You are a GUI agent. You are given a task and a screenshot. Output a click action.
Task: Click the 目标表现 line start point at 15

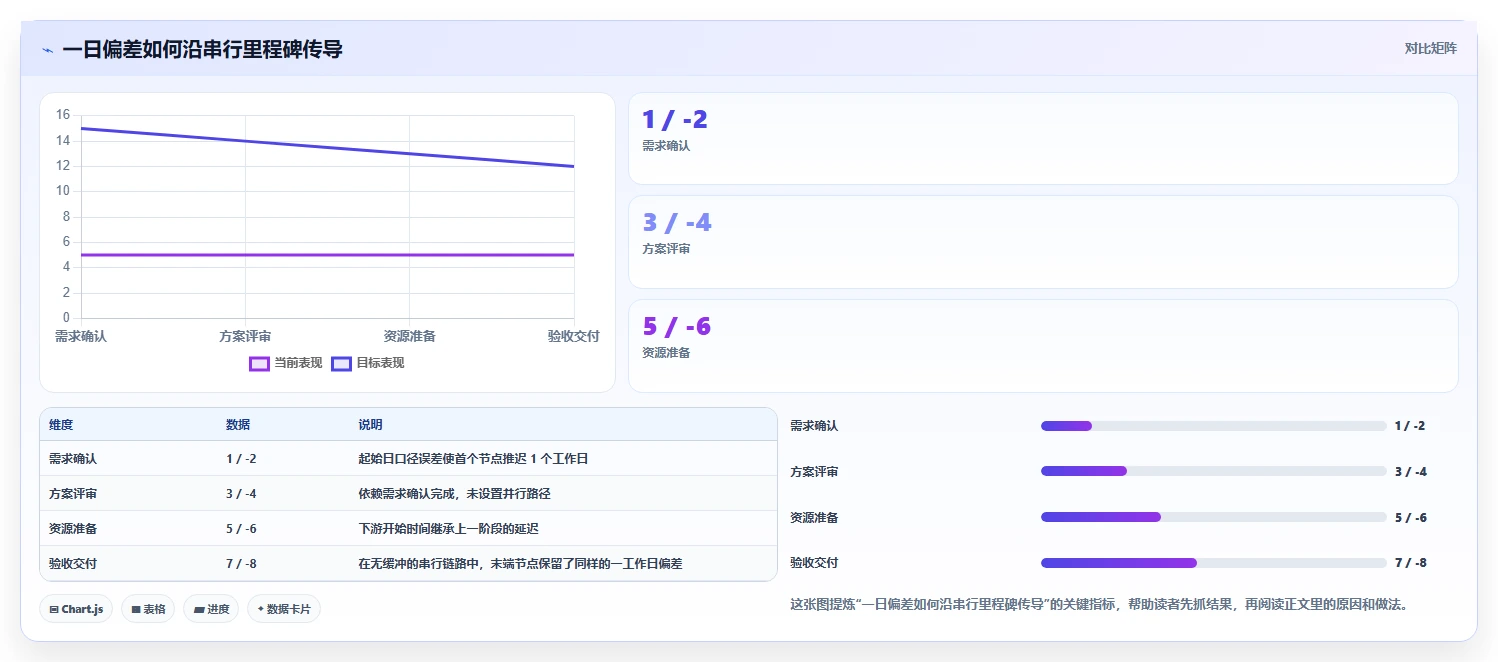81,128
